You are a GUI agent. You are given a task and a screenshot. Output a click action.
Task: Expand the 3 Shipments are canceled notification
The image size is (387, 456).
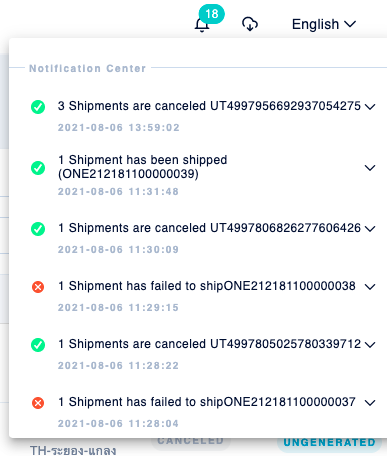pyautogui.click(x=370, y=107)
